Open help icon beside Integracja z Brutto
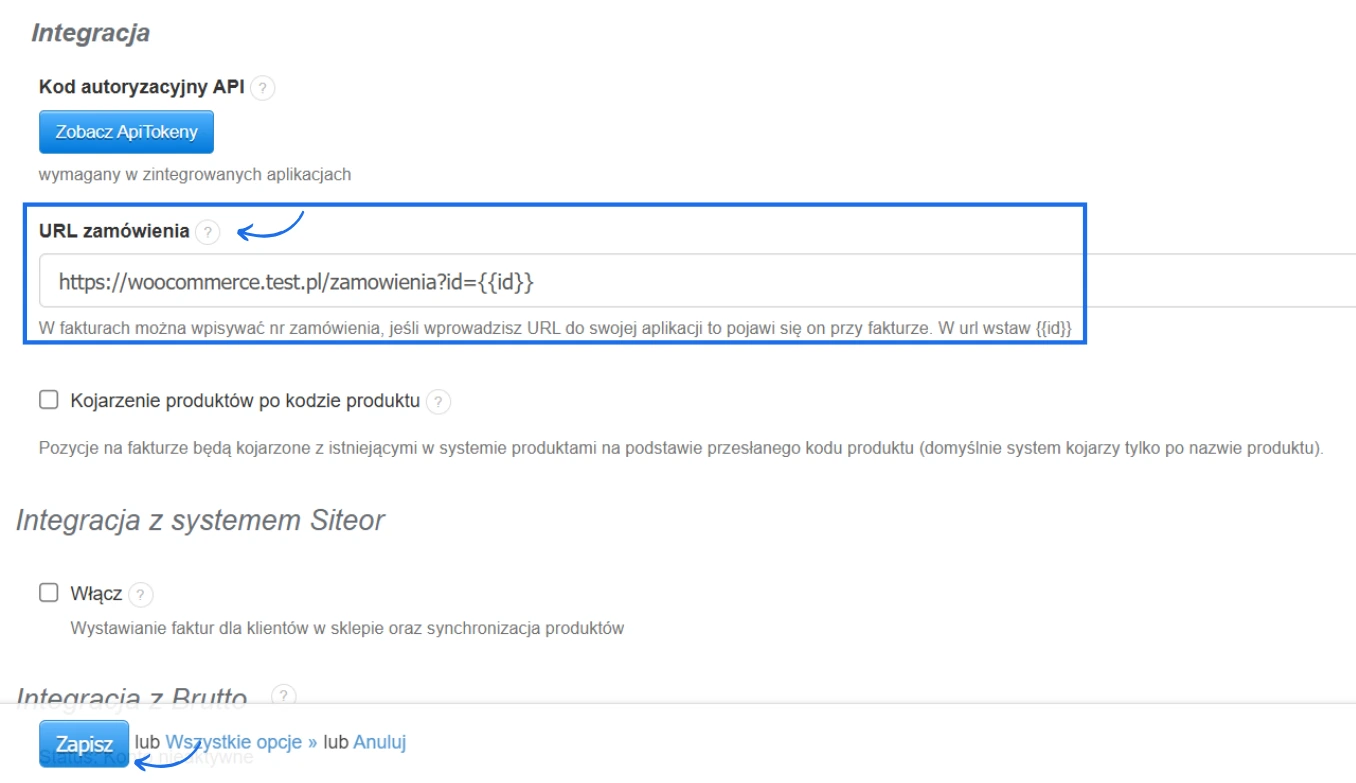This screenshot has width=1356, height=783. pyautogui.click(x=284, y=695)
